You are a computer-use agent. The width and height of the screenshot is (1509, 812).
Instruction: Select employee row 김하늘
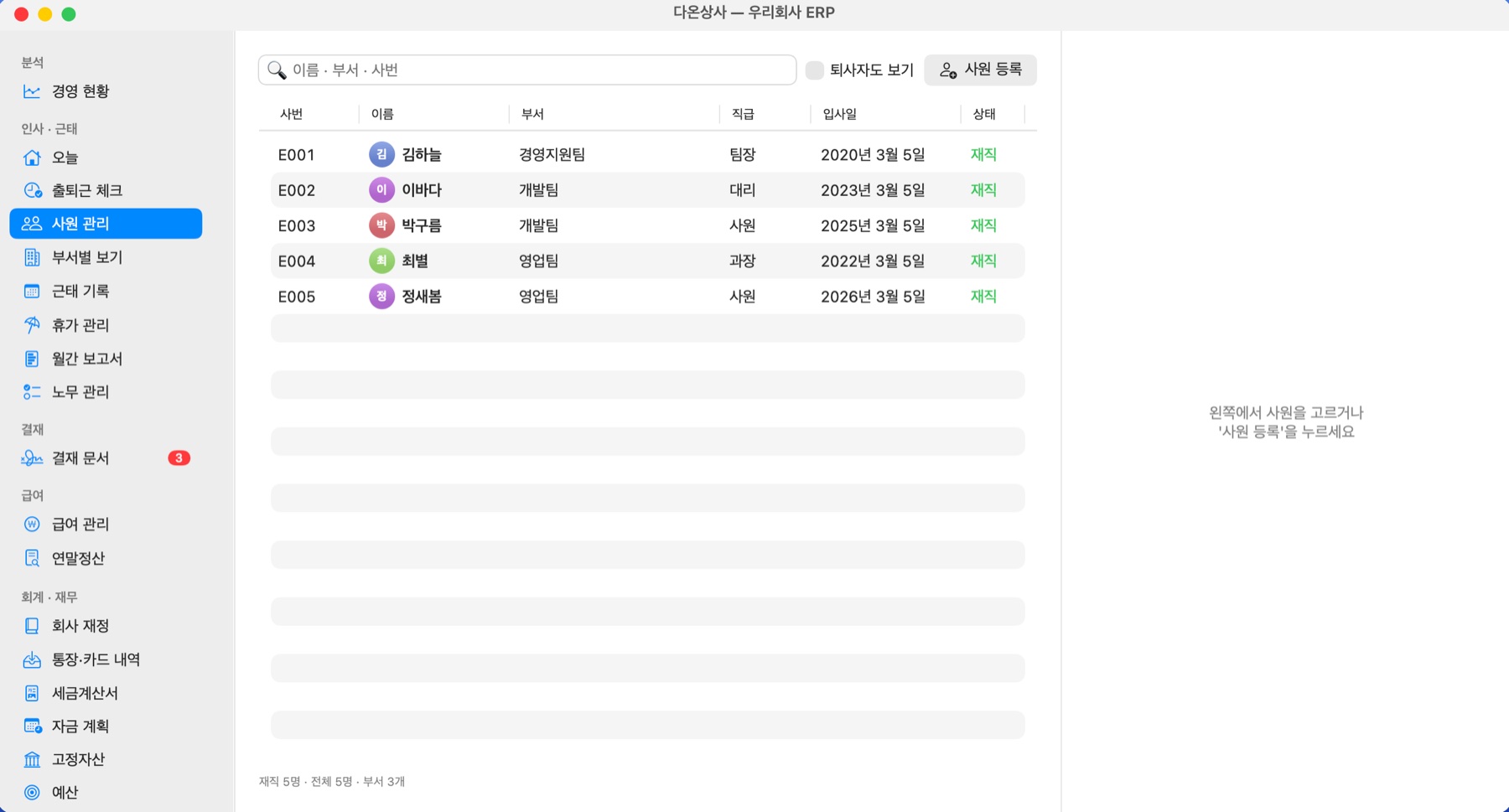point(647,155)
